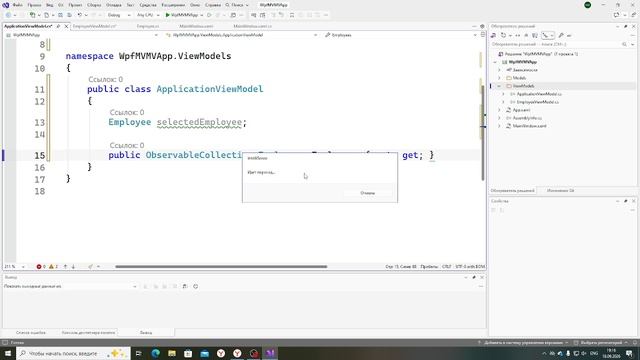The height and width of the screenshot is (360, 640).
Task: Open the Отладка menu
Action: pyautogui.click(x=113, y=5)
